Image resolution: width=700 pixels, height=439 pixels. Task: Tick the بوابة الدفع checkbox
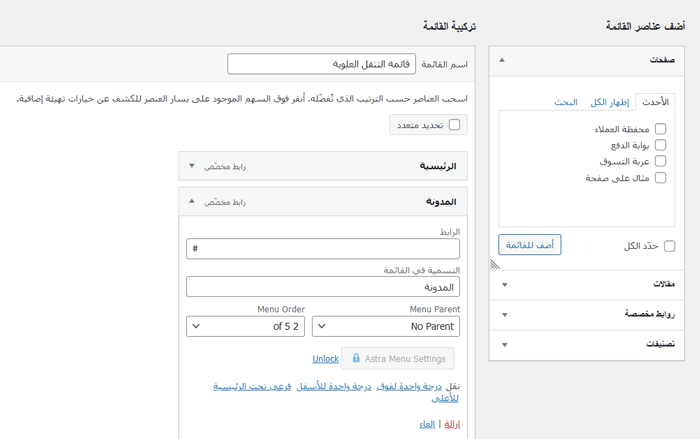pyautogui.click(x=660, y=145)
